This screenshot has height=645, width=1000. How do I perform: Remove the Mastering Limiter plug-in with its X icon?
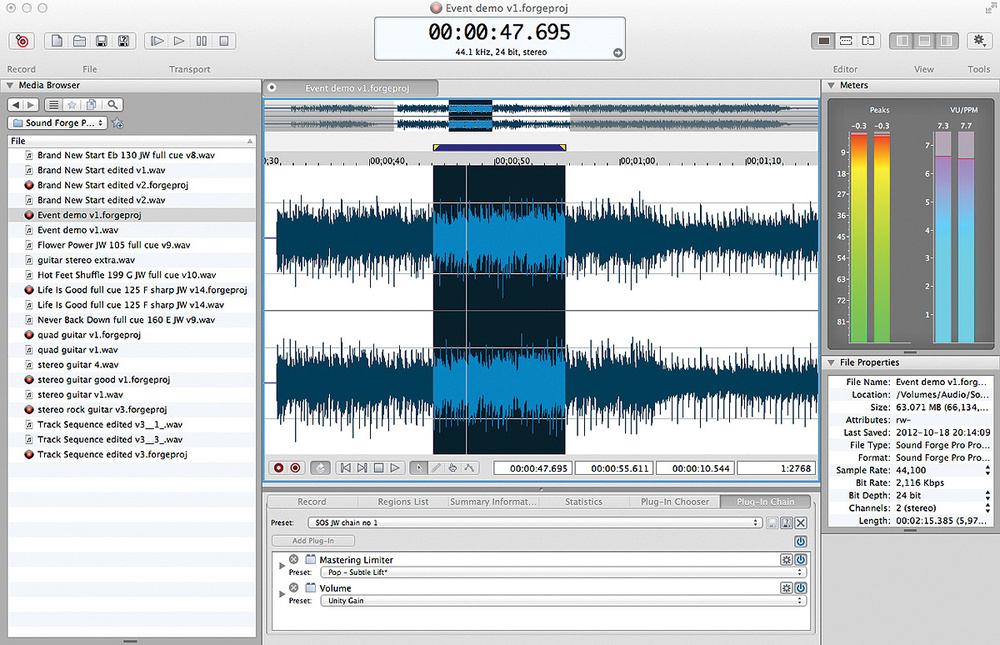[294, 559]
